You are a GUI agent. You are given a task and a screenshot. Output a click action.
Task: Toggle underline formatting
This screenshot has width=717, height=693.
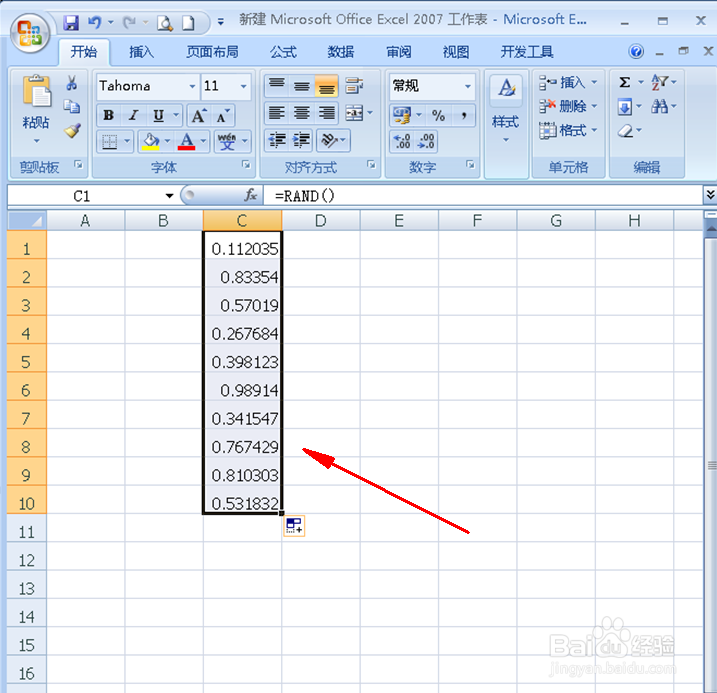coord(158,116)
